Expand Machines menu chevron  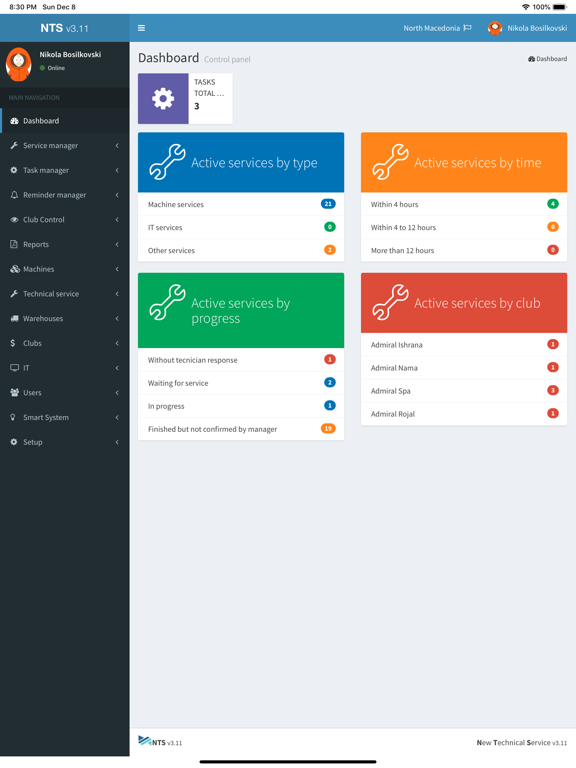pos(117,269)
